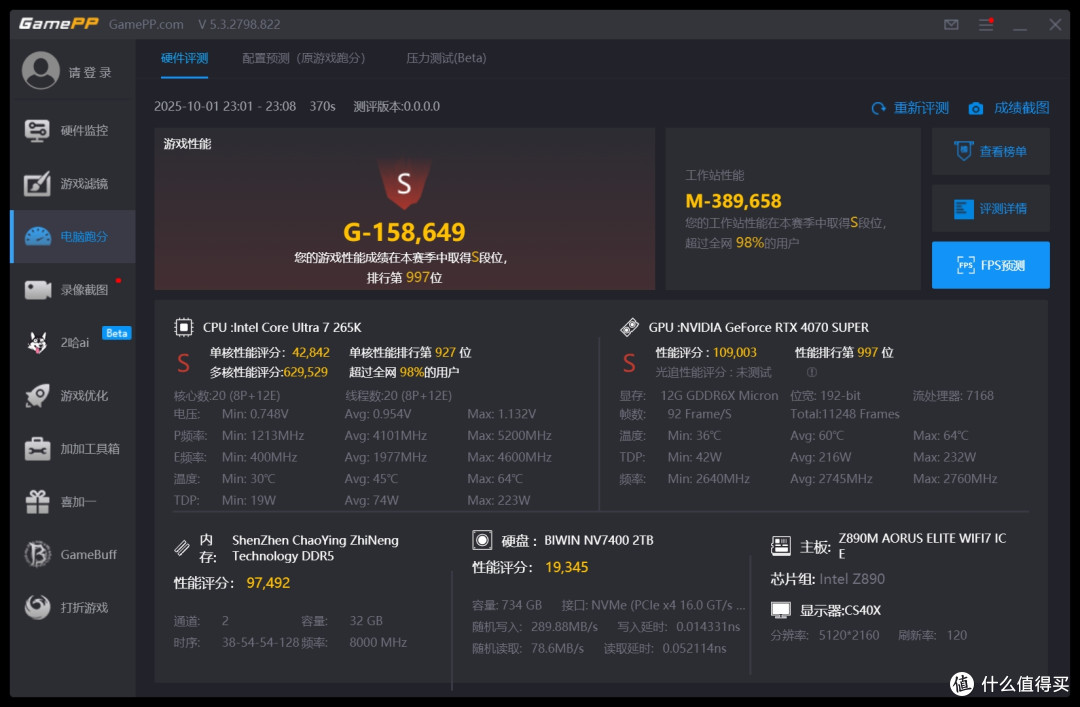Click the S rank shield badge
Image resolution: width=1080 pixels, height=707 pixels.
click(404, 183)
